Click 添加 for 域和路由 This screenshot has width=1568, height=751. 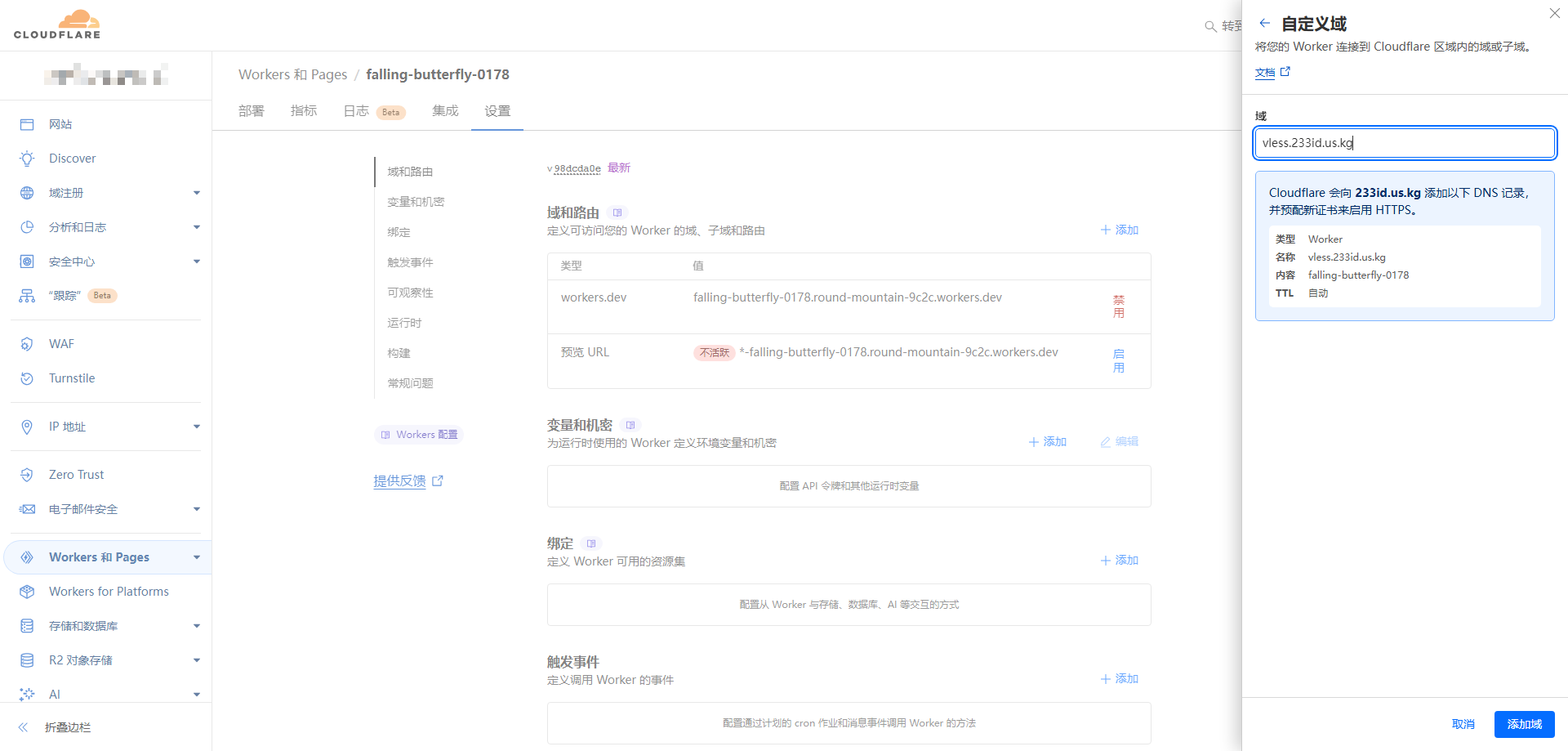[1120, 230]
